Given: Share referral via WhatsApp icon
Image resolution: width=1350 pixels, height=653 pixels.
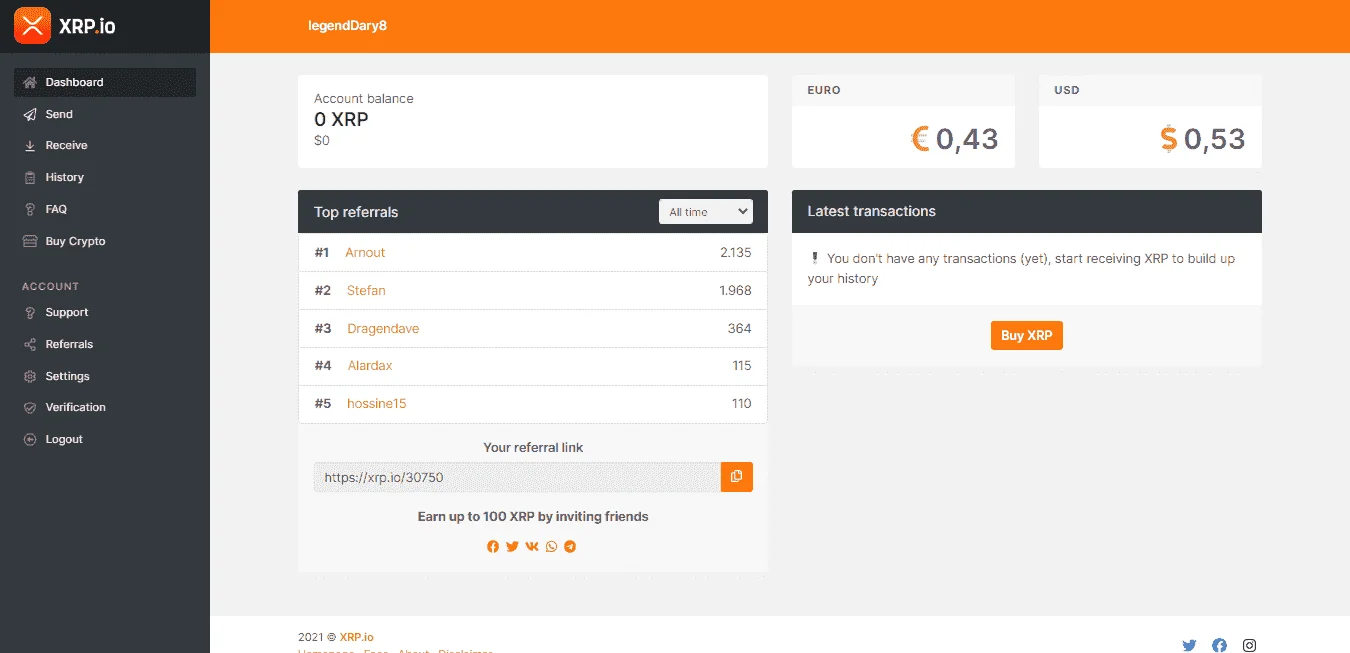Looking at the screenshot, I should point(551,547).
